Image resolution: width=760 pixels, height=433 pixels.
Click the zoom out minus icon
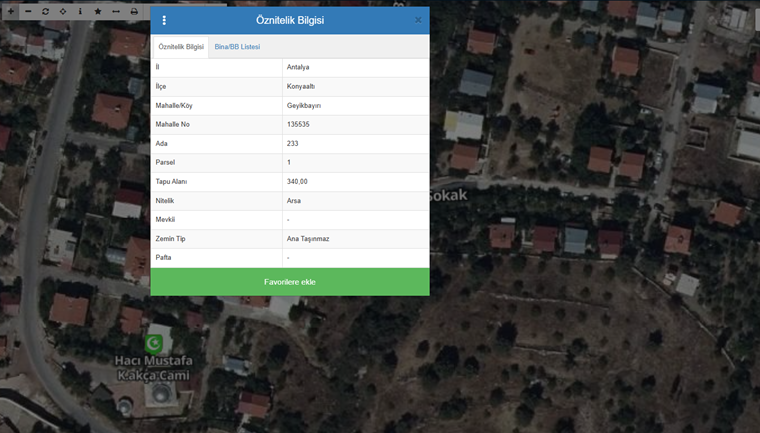[x=27, y=10]
